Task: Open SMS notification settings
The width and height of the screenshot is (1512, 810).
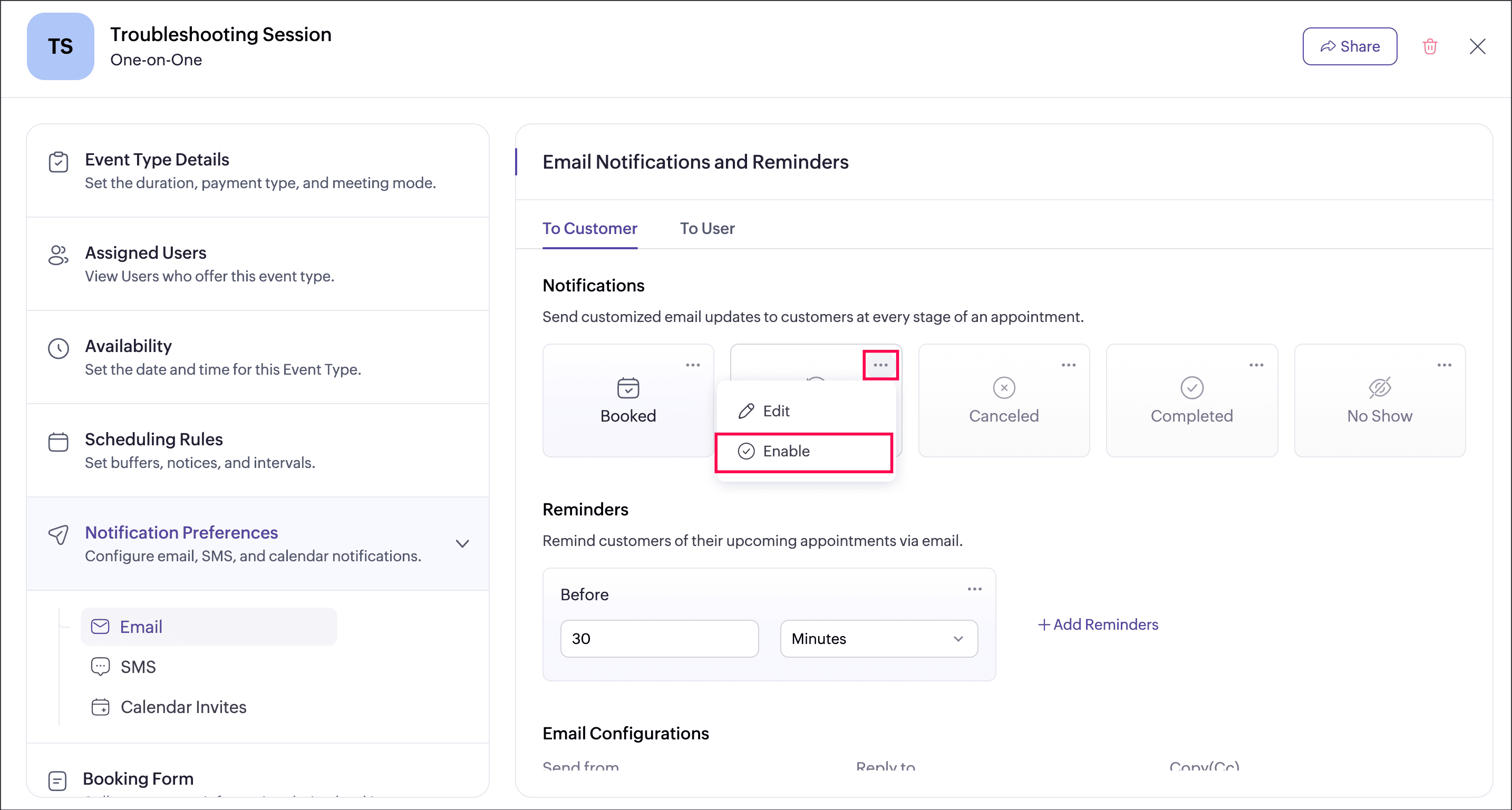Action: click(x=138, y=667)
